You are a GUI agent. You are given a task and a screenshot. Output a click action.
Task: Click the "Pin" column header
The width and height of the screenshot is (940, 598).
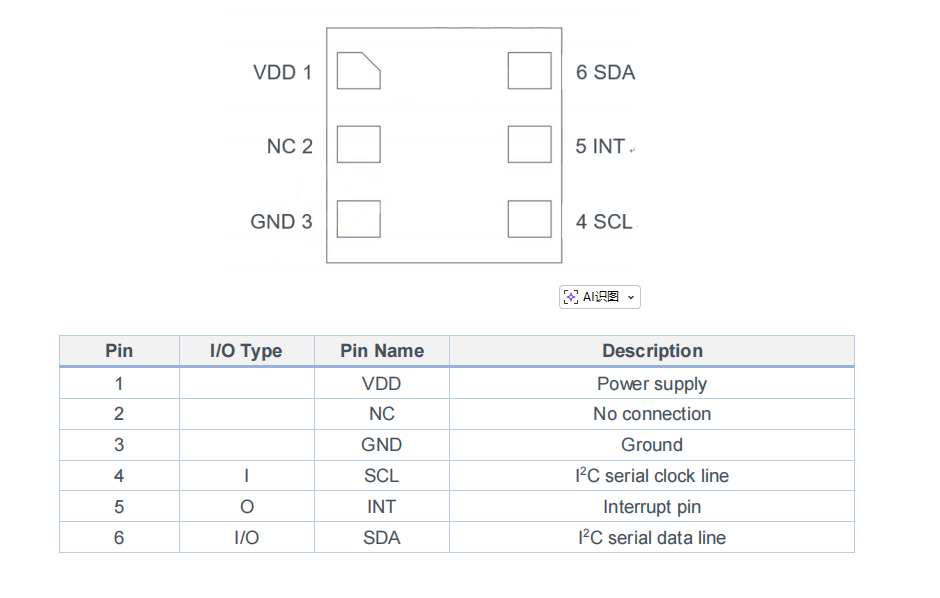point(119,351)
